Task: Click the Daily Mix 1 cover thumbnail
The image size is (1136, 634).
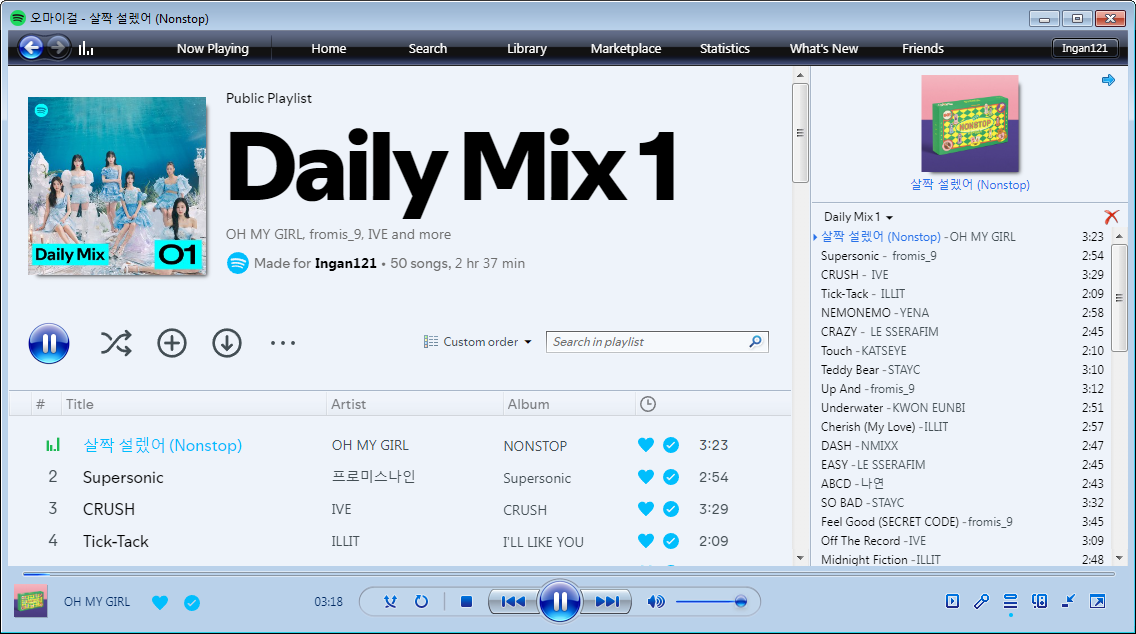Action: [117, 186]
